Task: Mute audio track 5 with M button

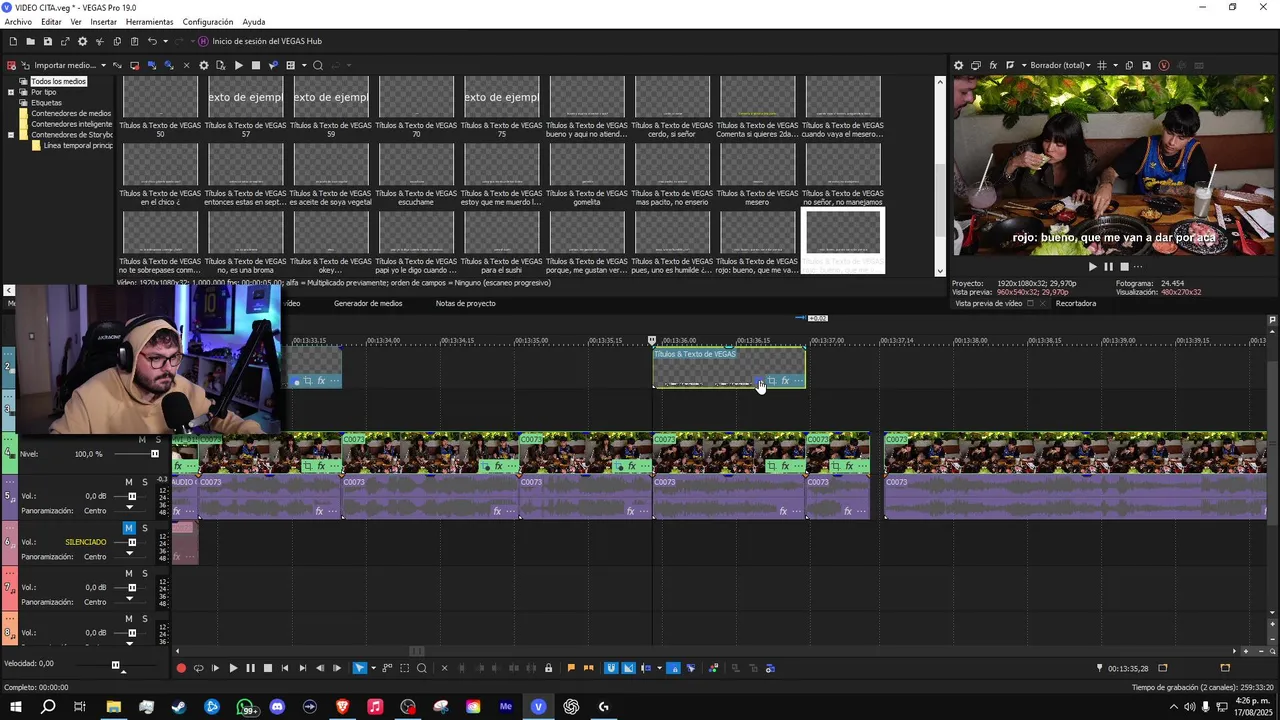Action: point(129,482)
